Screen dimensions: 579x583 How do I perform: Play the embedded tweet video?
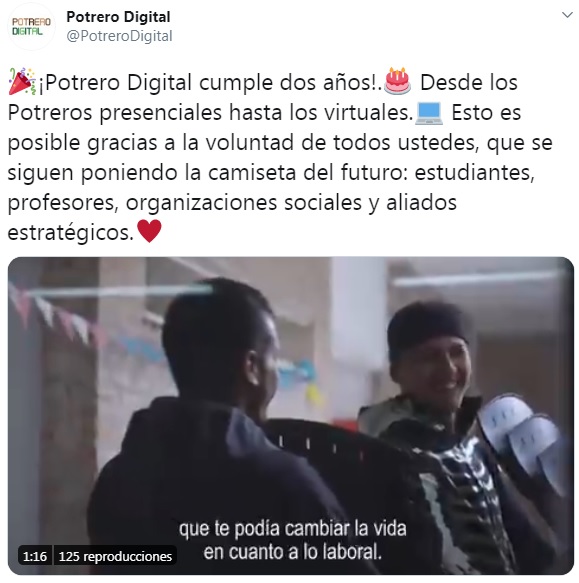pos(291,416)
